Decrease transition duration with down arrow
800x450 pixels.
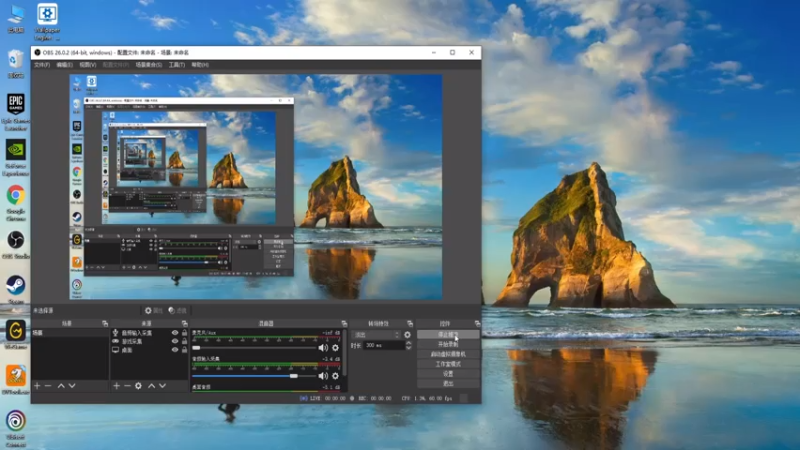pos(408,348)
